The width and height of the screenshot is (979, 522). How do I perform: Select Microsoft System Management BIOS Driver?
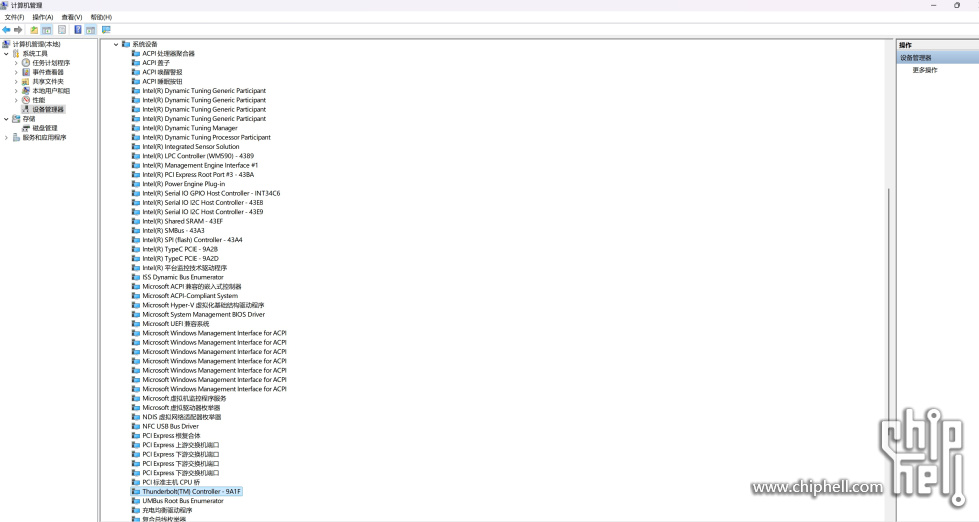204,315
